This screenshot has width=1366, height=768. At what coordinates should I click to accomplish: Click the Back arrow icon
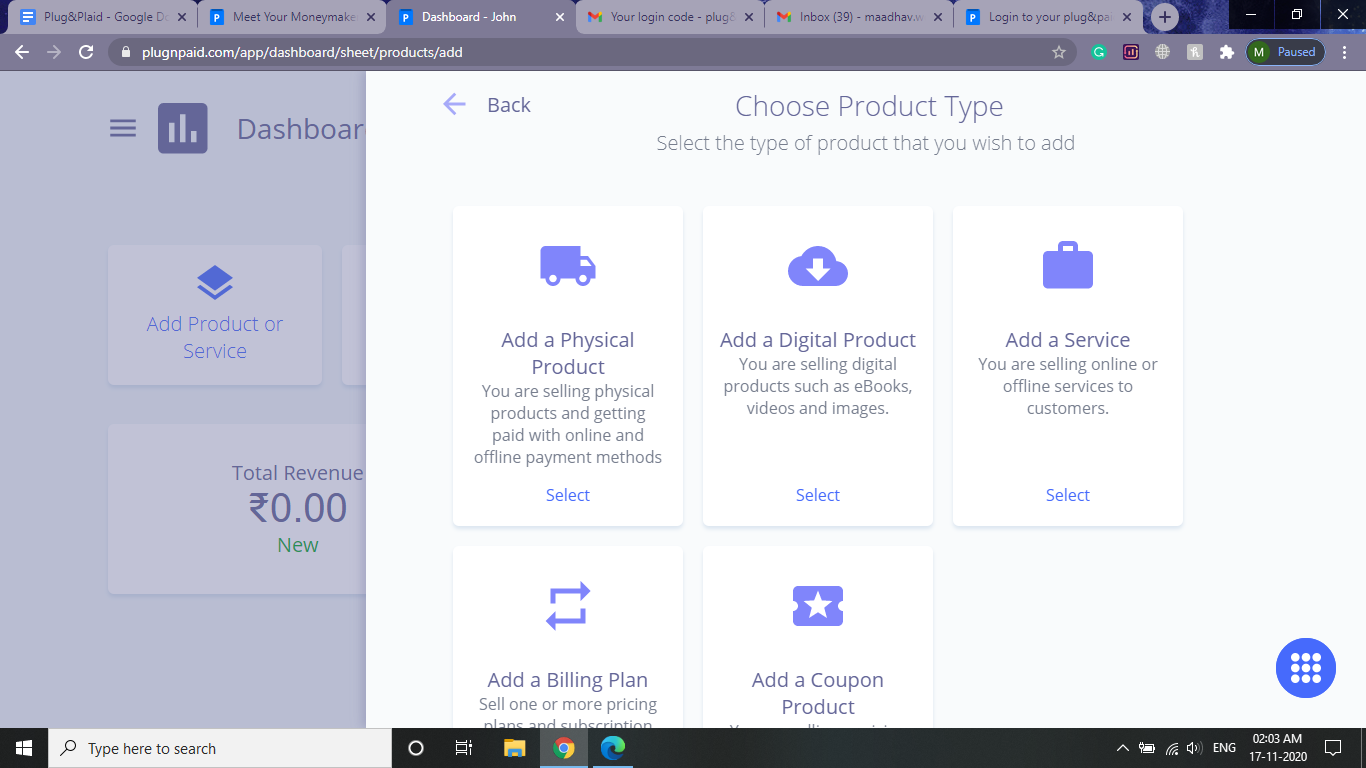[x=455, y=104]
